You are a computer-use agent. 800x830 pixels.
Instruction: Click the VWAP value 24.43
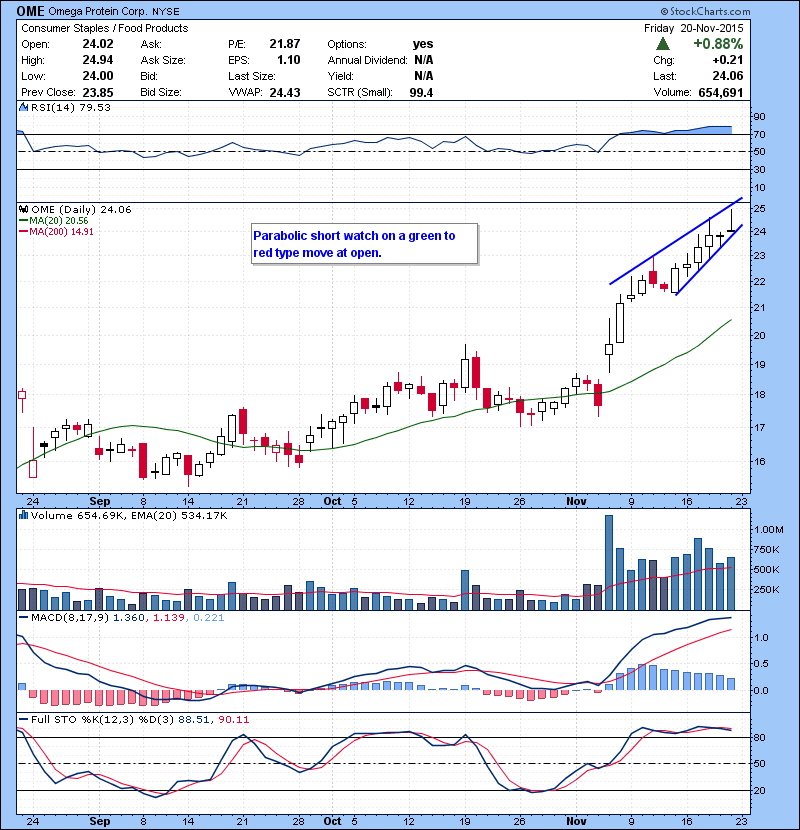285,93
